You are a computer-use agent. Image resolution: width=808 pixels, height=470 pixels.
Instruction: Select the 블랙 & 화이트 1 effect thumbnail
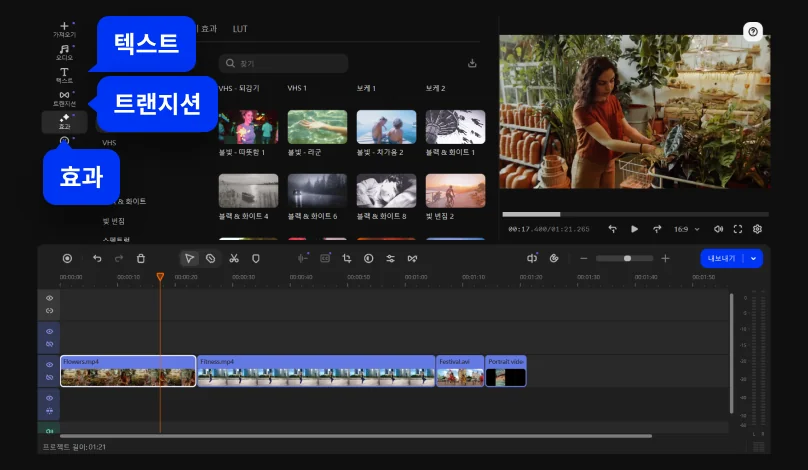(x=456, y=127)
